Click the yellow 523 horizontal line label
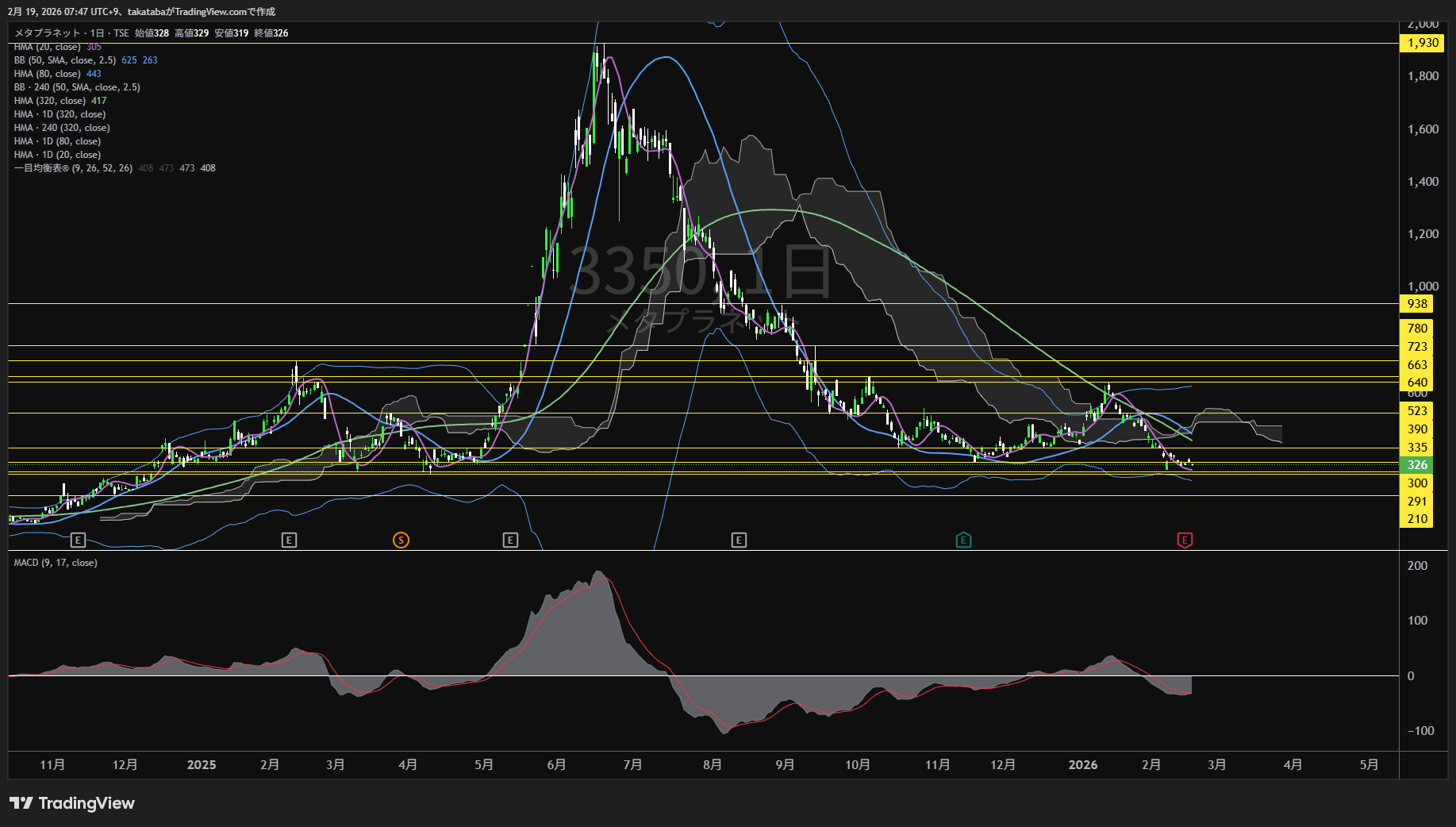The height and width of the screenshot is (827, 1456). 1417,411
